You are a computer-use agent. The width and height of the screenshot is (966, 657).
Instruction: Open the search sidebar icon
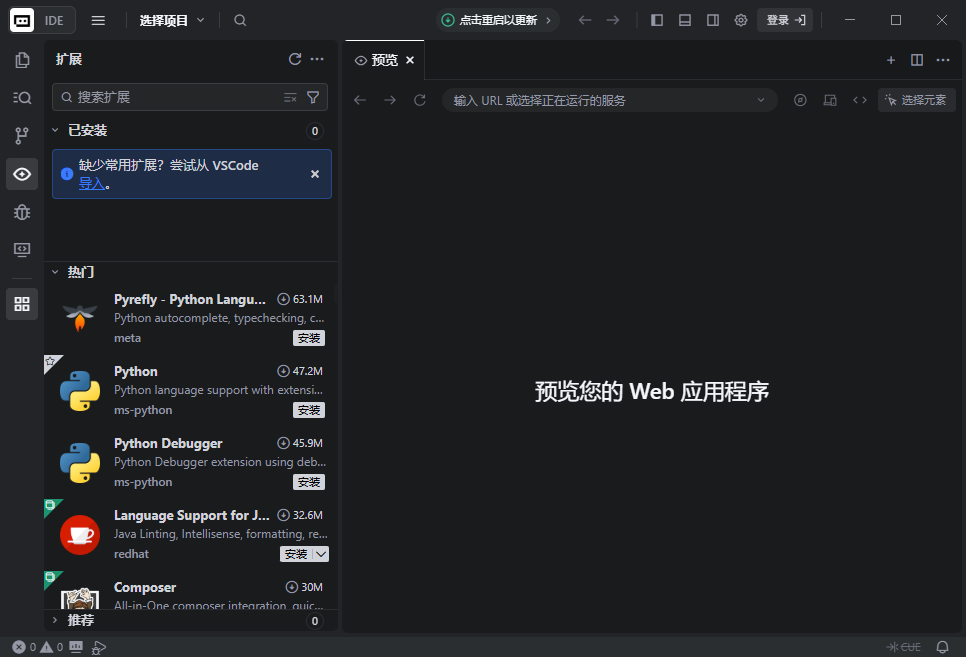coord(22,97)
